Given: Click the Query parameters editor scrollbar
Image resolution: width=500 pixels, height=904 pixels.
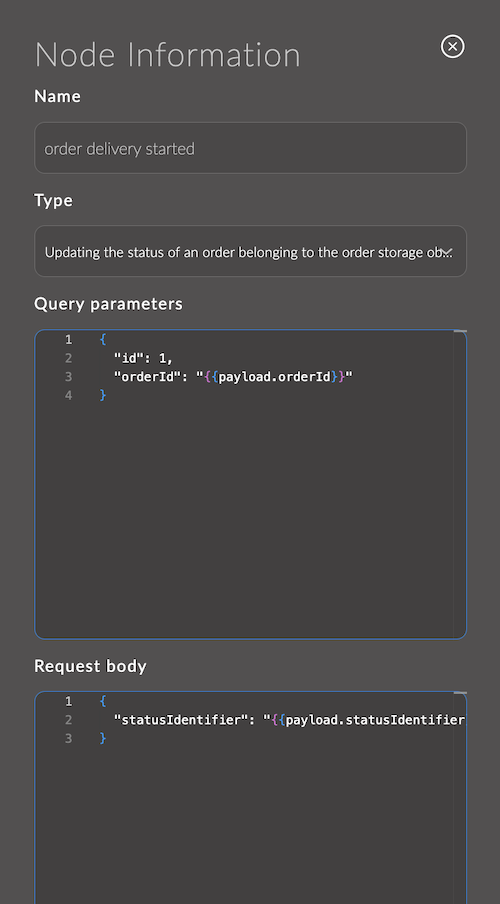Looking at the screenshot, I should [x=460, y=484].
